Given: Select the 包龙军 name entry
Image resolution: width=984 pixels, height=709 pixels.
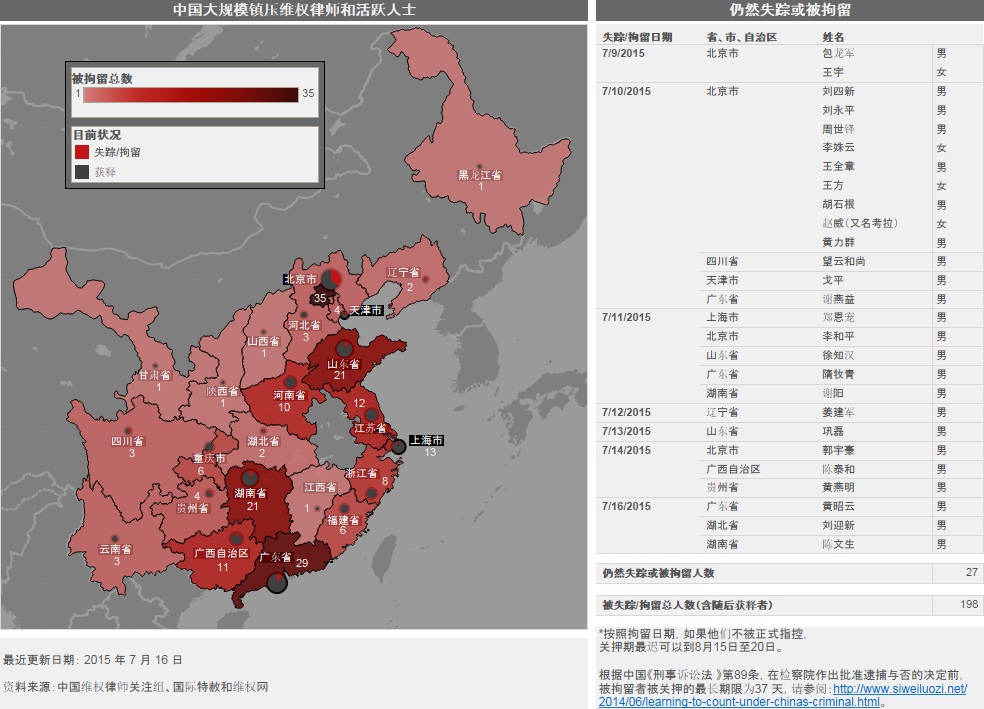Looking at the screenshot, I should point(838,53).
